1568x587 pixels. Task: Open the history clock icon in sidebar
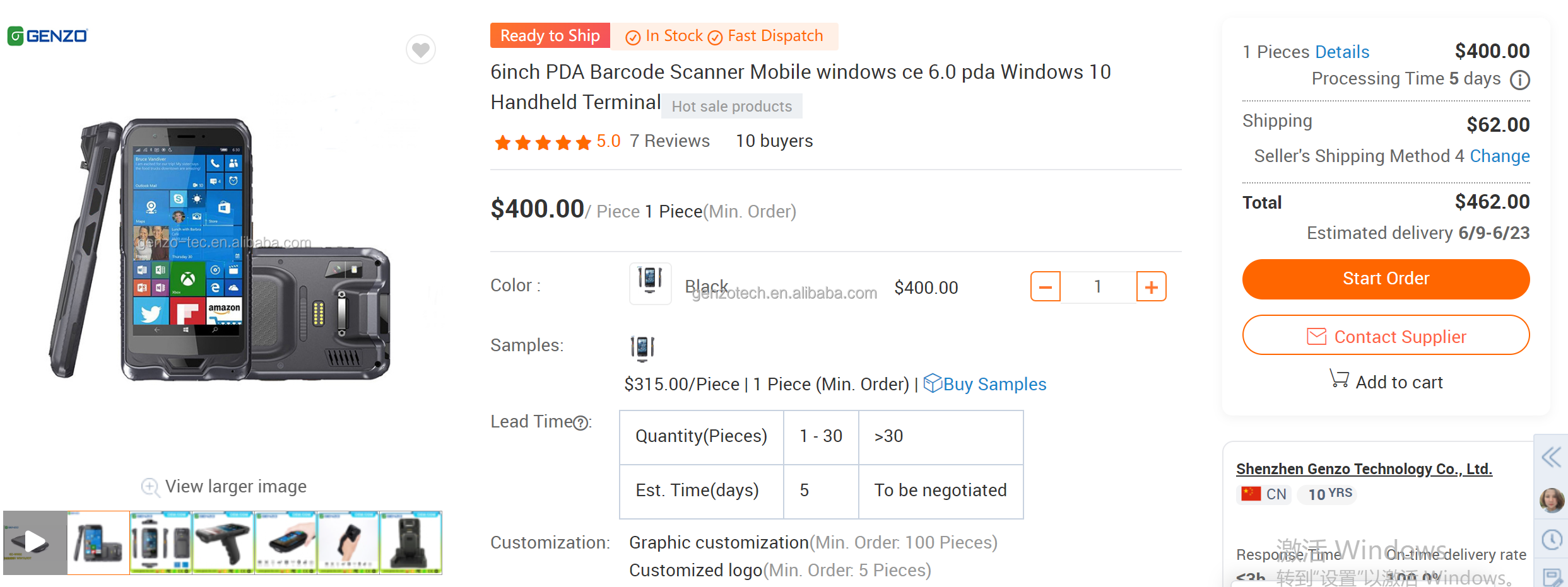point(1552,540)
